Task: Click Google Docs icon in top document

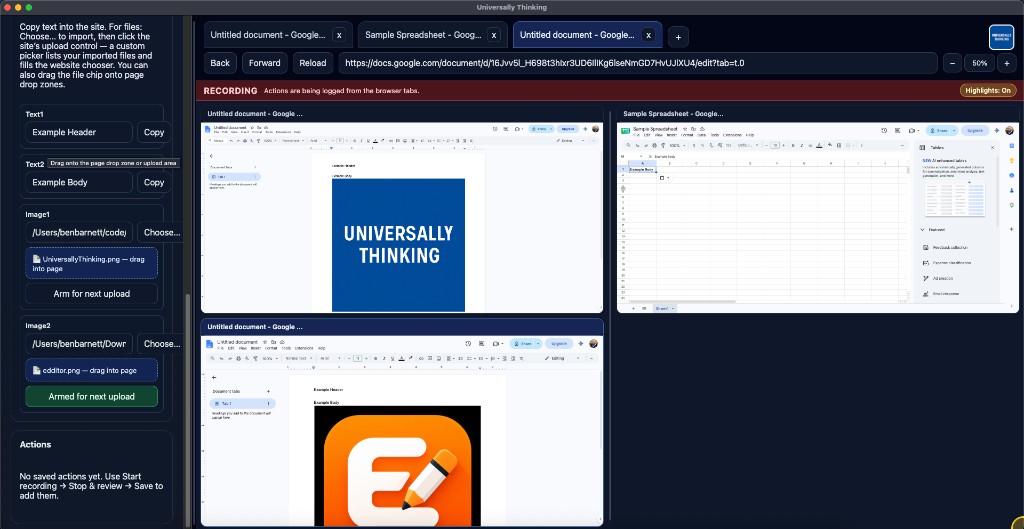Action: (x=208, y=129)
